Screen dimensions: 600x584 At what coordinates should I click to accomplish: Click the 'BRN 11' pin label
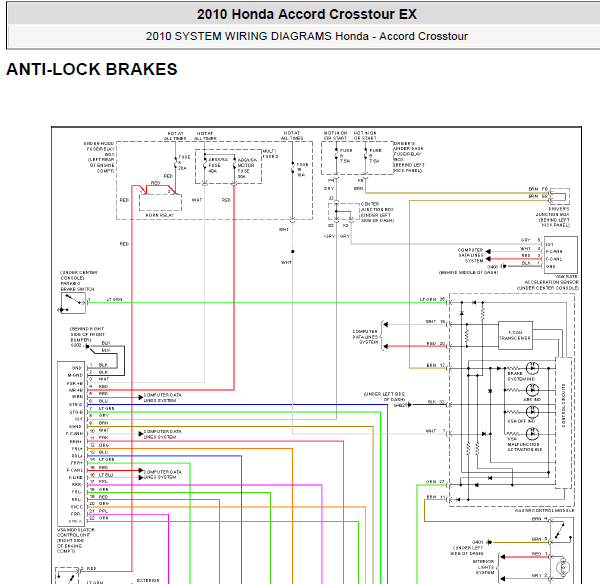(436, 497)
